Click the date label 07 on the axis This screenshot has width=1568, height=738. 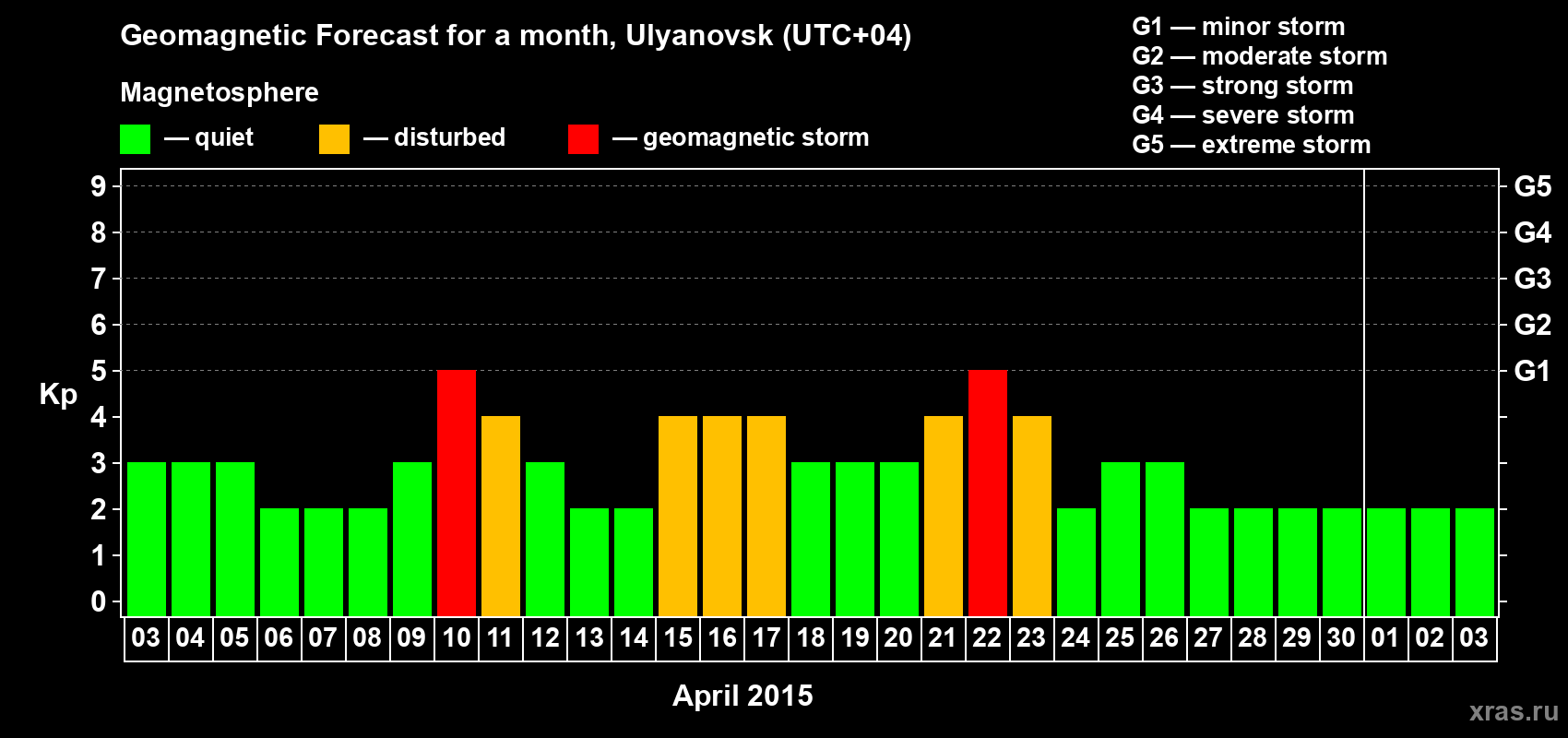[x=323, y=637]
